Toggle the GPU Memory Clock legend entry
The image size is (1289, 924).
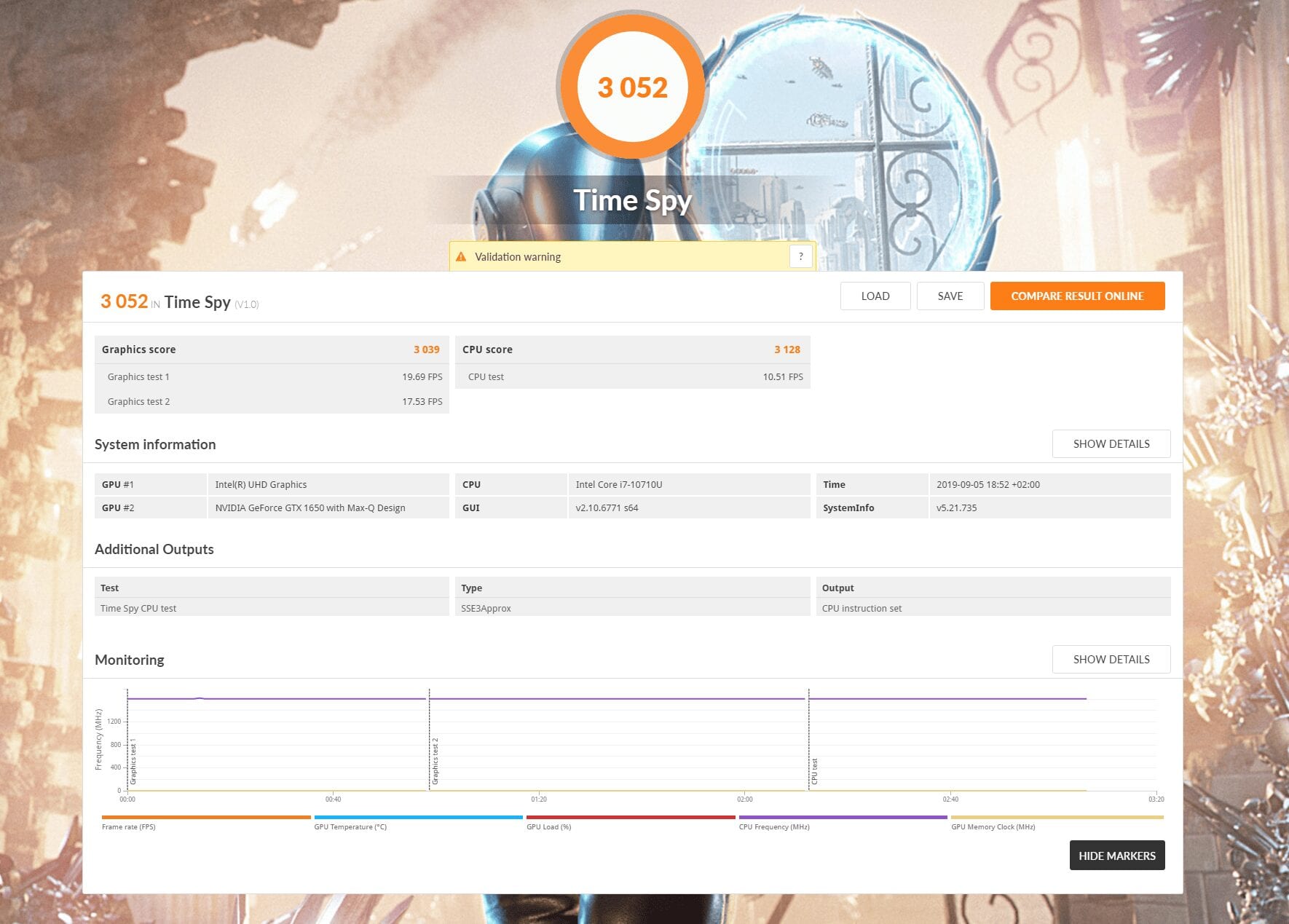point(993,827)
